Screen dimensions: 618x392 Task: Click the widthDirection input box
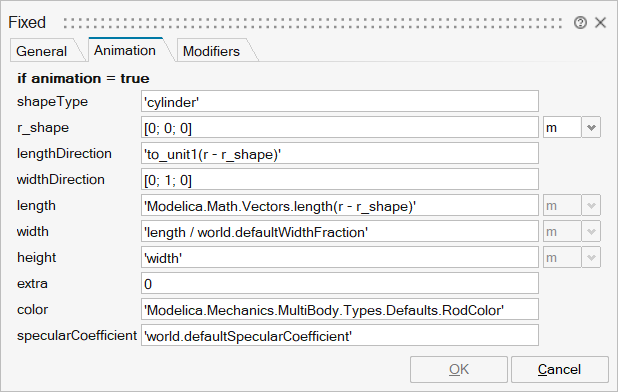click(340, 180)
